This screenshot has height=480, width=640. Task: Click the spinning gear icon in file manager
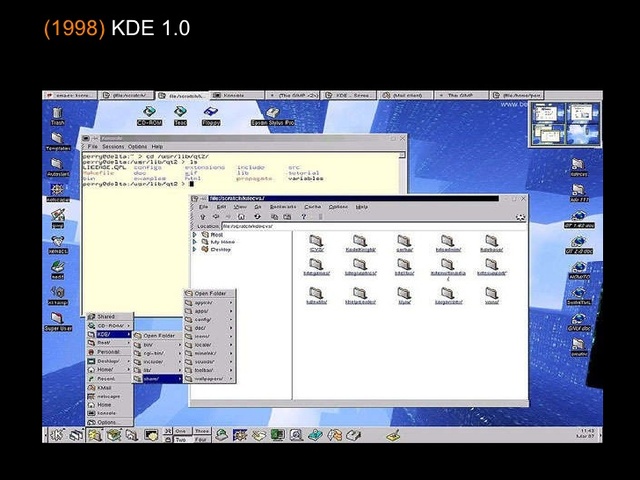coord(520,217)
